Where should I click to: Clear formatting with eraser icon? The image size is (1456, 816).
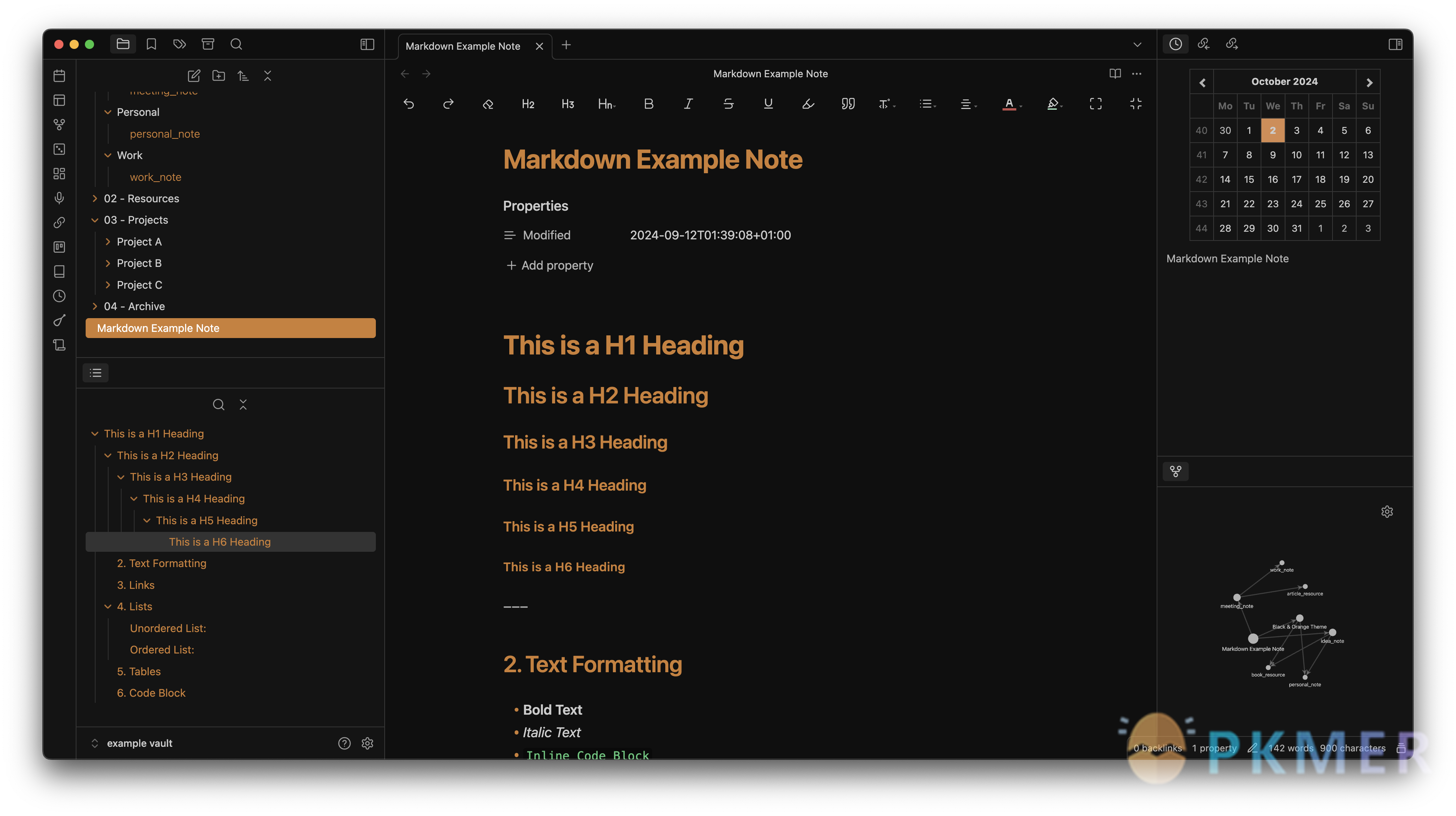[x=488, y=104]
